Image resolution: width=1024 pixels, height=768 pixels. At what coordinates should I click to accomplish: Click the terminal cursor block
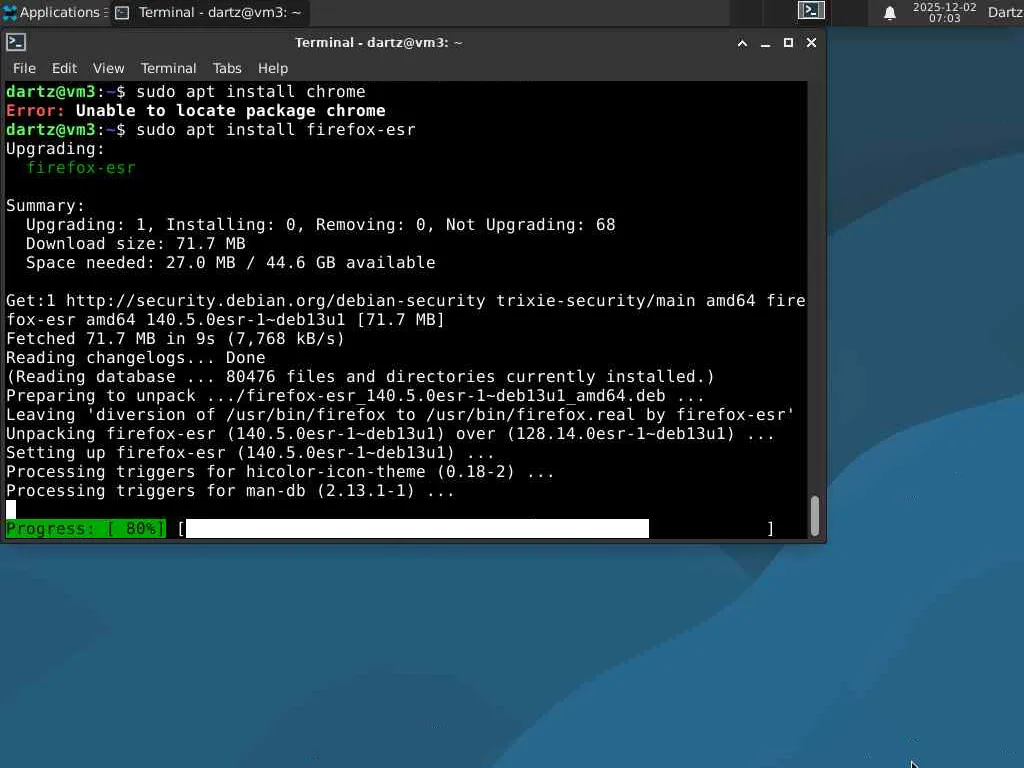[11, 509]
